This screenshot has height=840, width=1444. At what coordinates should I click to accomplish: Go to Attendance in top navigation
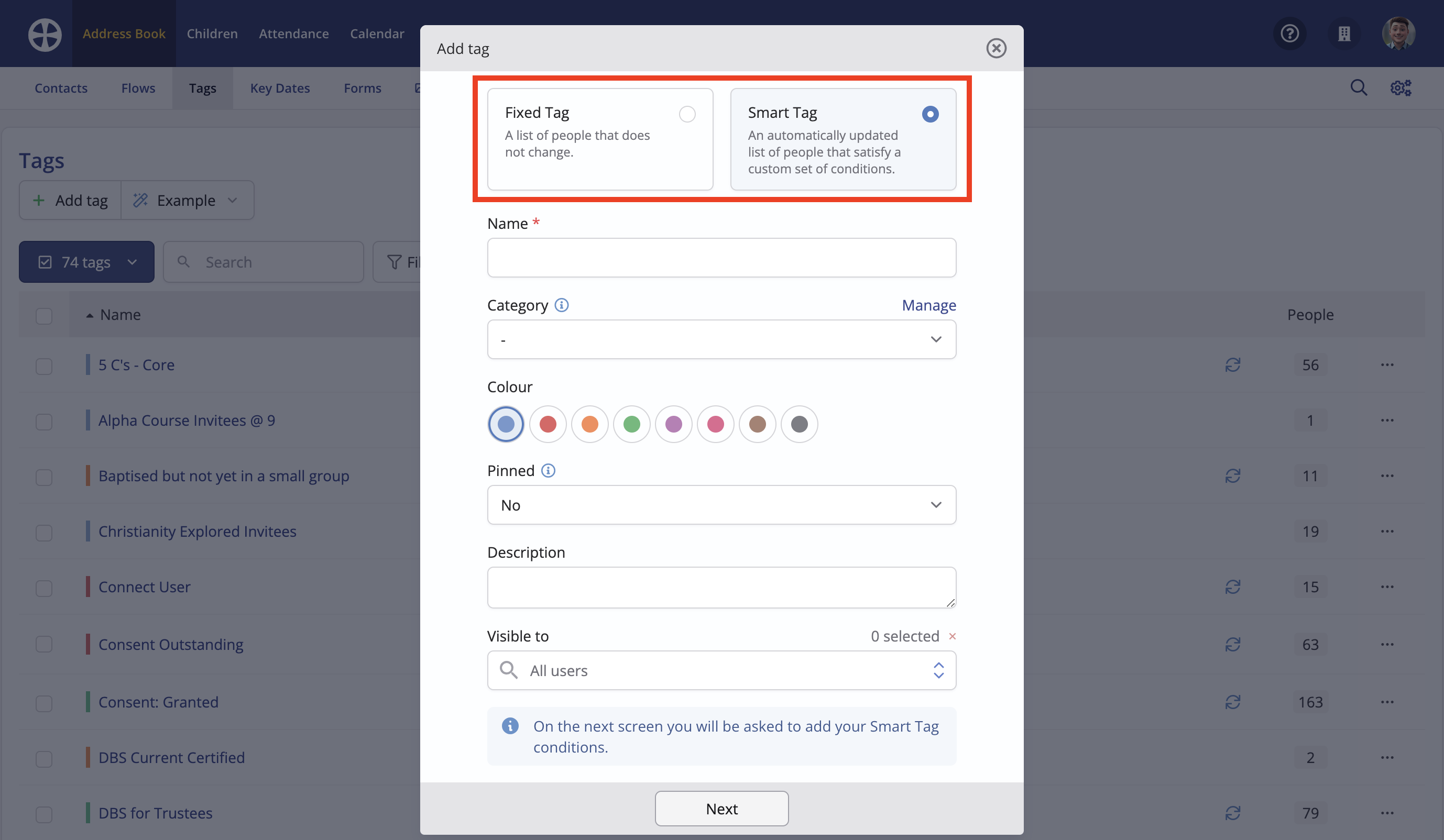[x=293, y=34]
